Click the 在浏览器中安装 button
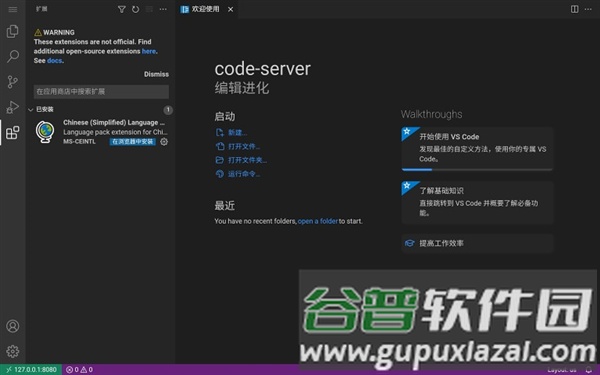This screenshot has height=375, width=600. click(x=132, y=142)
